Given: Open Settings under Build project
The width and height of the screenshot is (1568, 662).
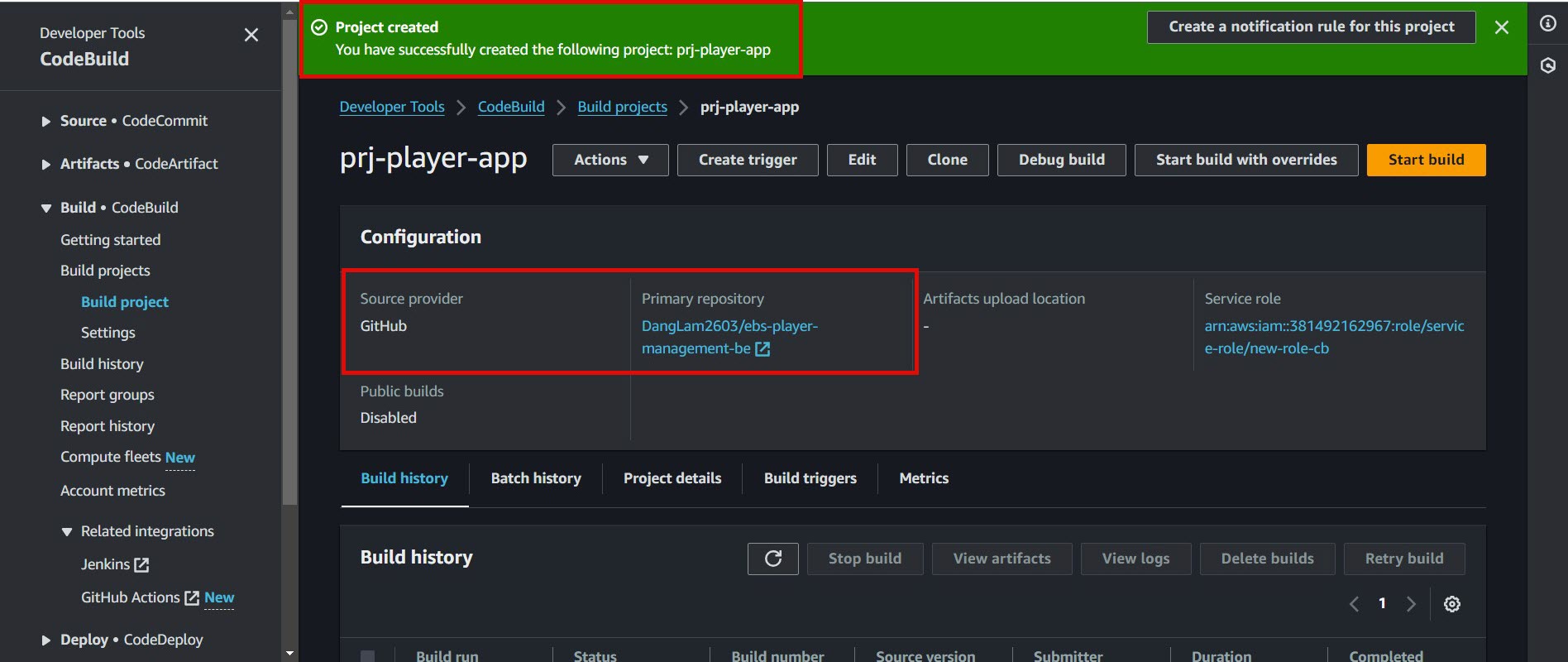Looking at the screenshot, I should point(108,333).
